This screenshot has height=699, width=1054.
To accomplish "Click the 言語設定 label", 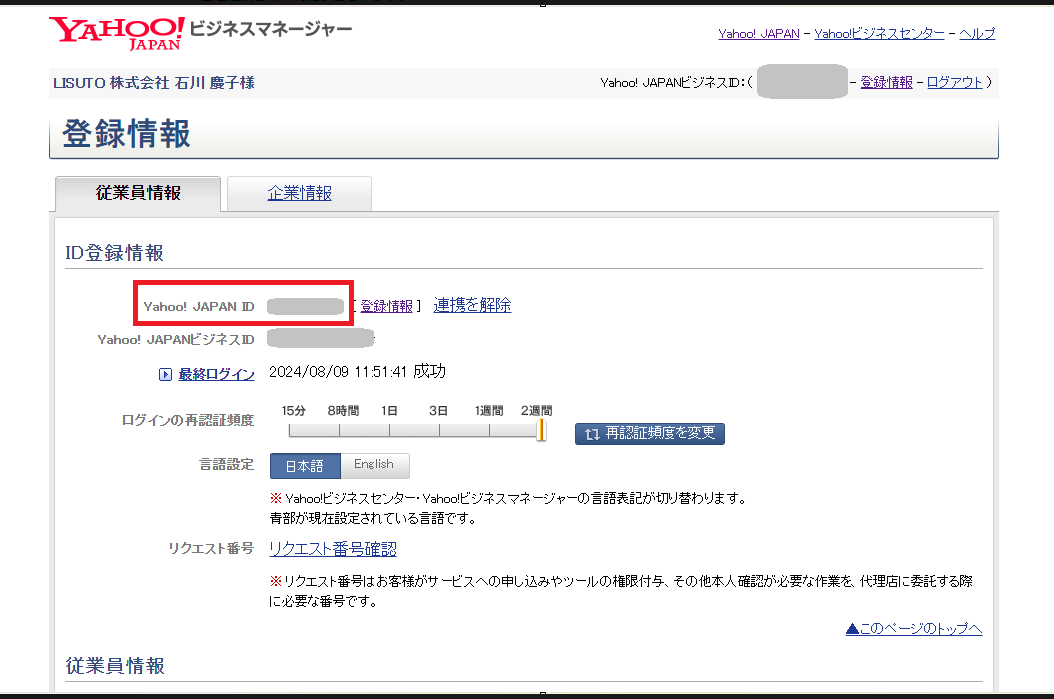I will (x=227, y=464).
